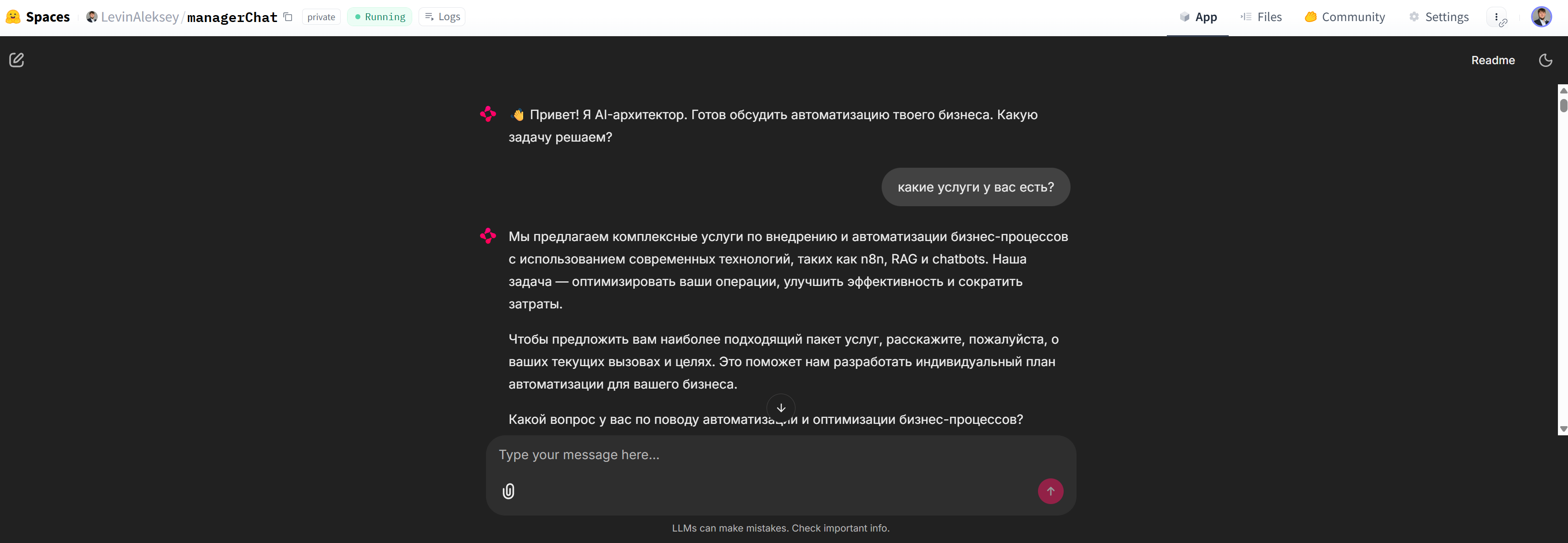Image resolution: width=1568 pixels, height=543 pixels.
Task: Click the Running status badge
Action: pos(379,16)
